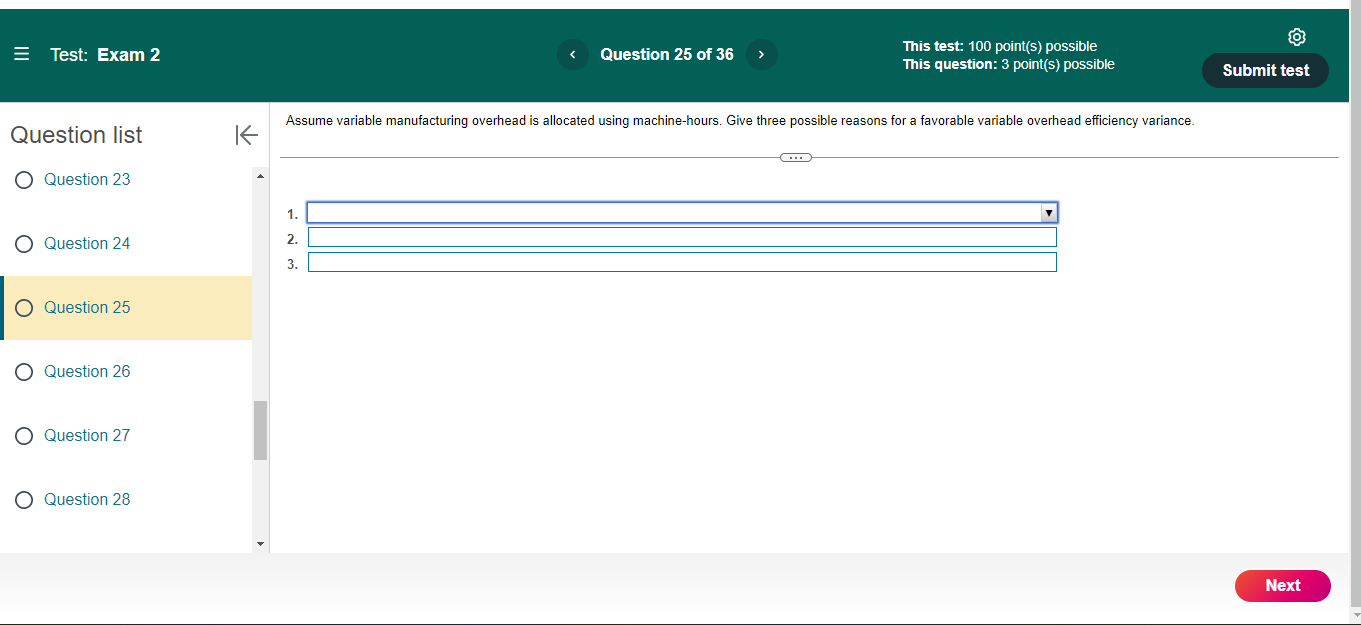Image resolution: width=1361 pixels, height=625 pixels.
Task: Select the highlighted Question 25 entry
Action: (x=87, y=307)
